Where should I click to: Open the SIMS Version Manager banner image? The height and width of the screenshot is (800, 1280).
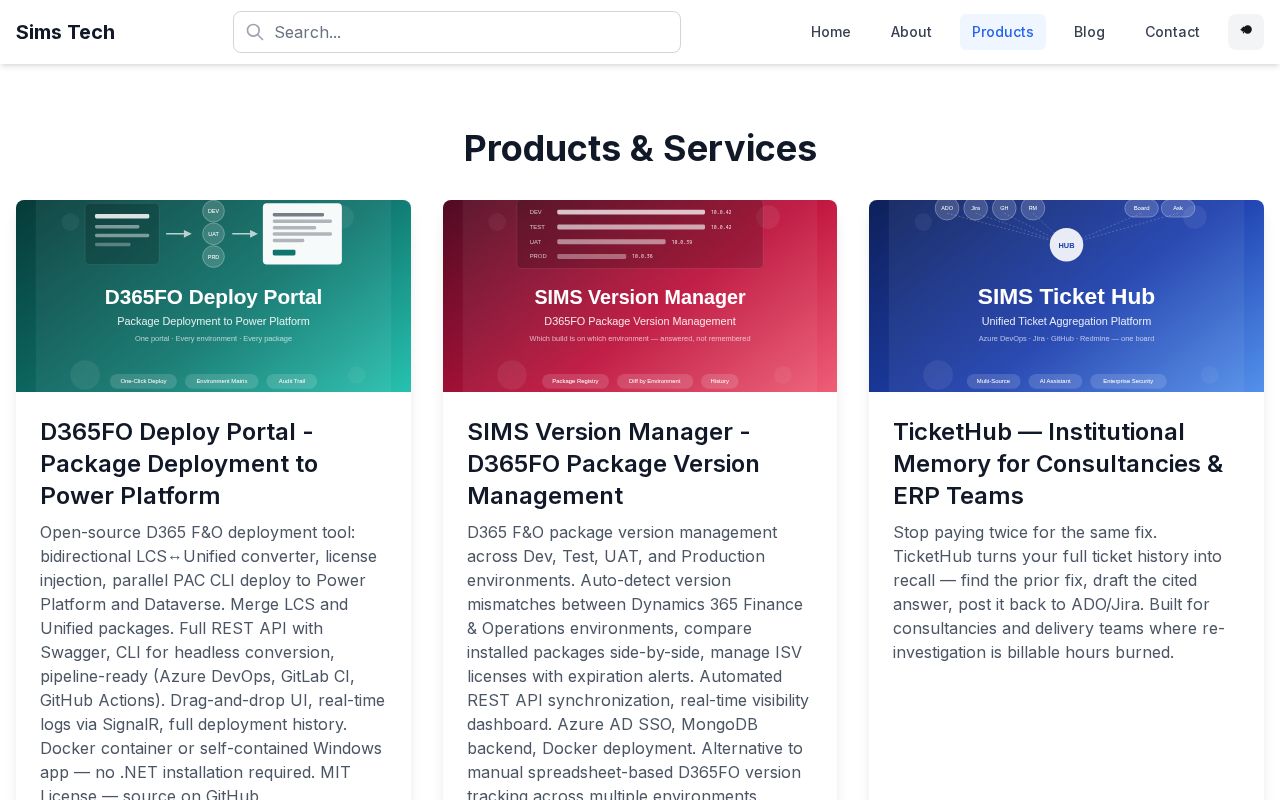pos(640,296)
